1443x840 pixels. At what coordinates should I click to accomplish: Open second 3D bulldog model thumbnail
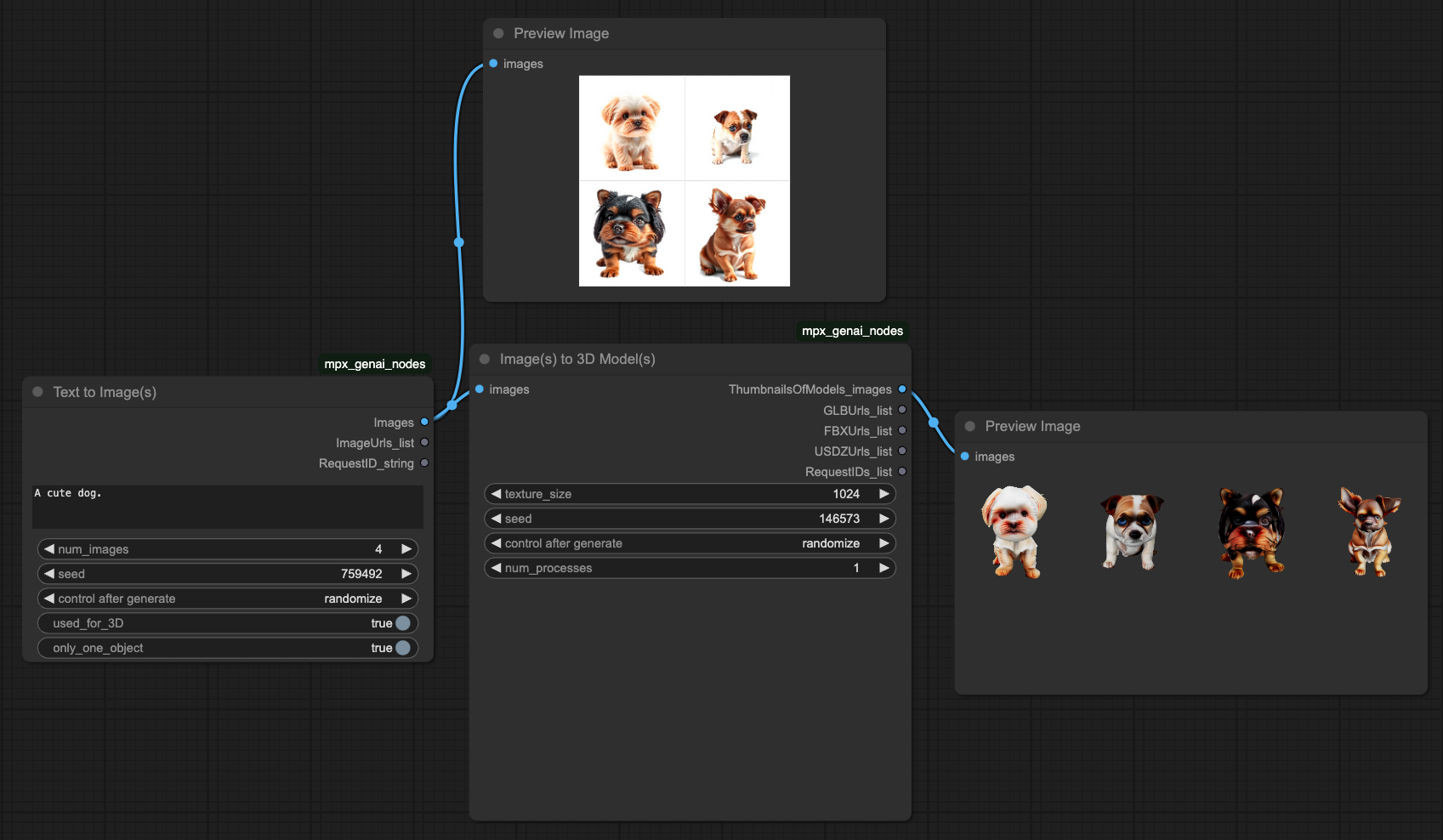pos(1132,532)
